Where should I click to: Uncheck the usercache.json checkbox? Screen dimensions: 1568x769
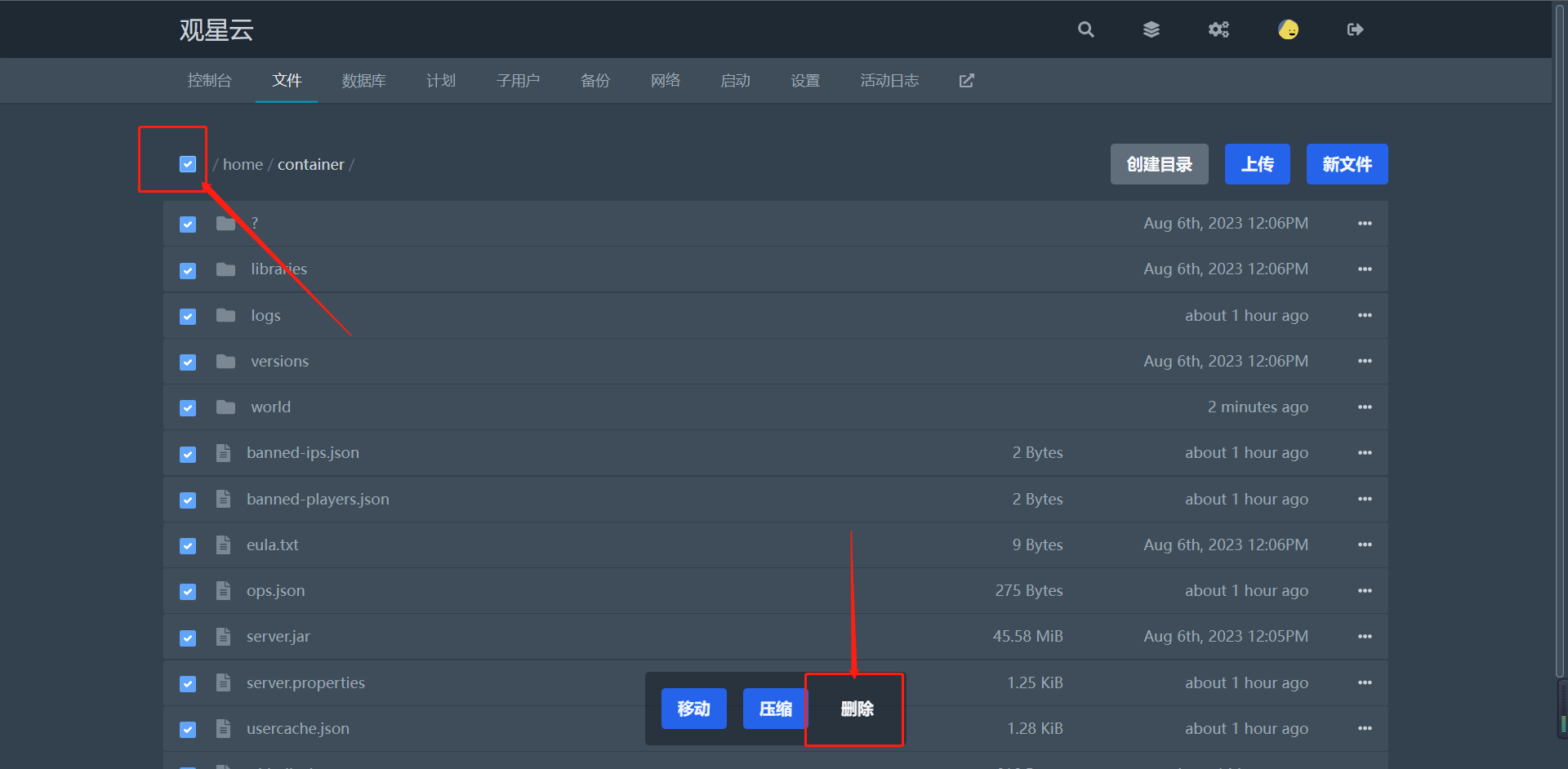188,729
